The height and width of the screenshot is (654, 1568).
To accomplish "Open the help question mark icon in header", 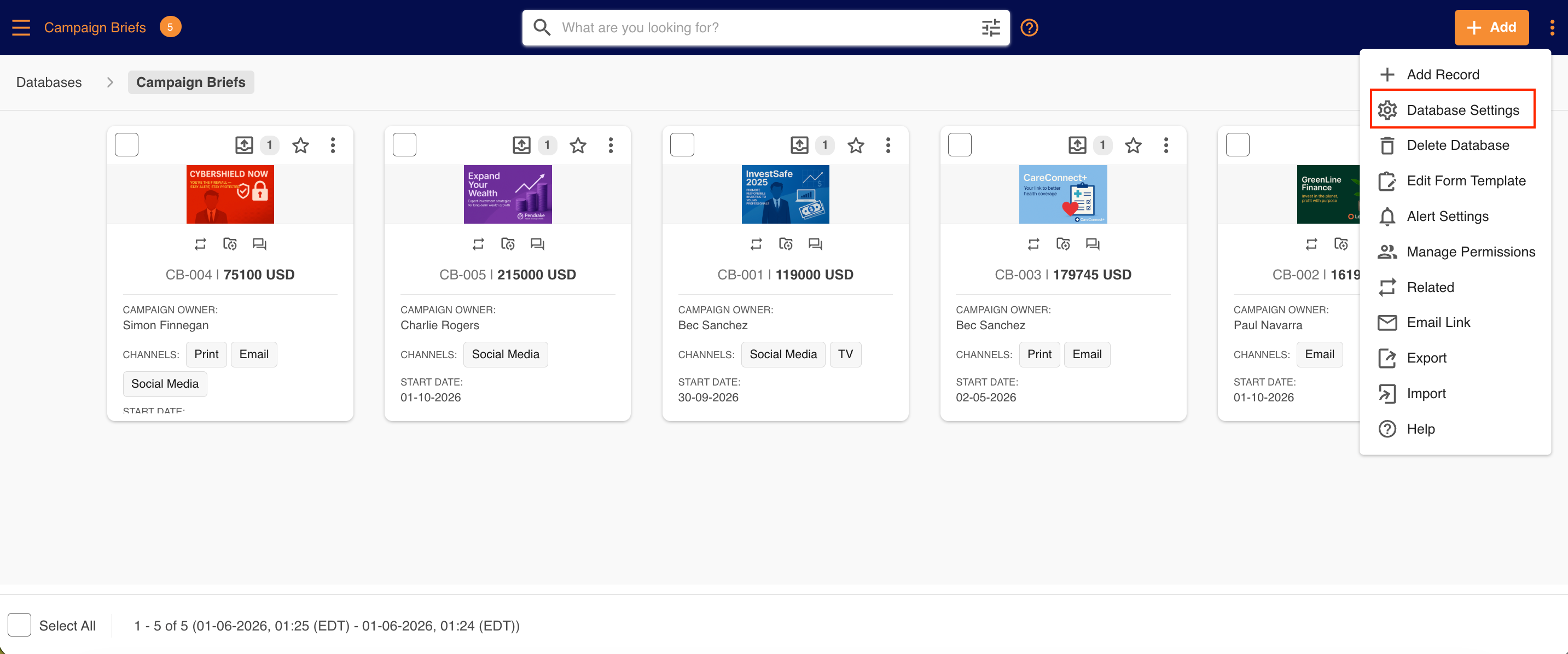I will click(1029, 27).
